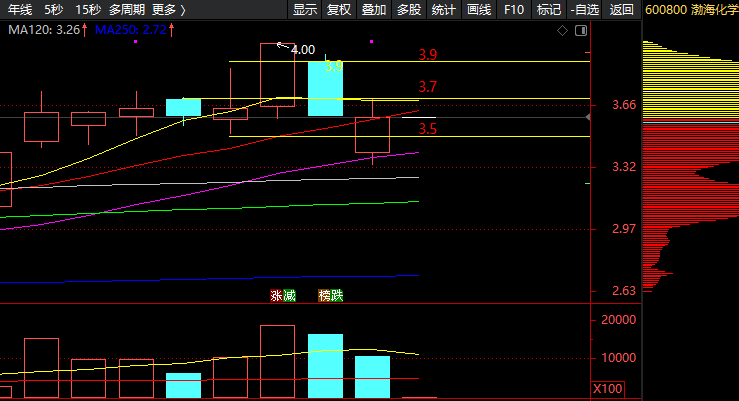739x401 pixels.
Task: Click the 返回 button
Action: pyautogui.click(x=621, y=9)
